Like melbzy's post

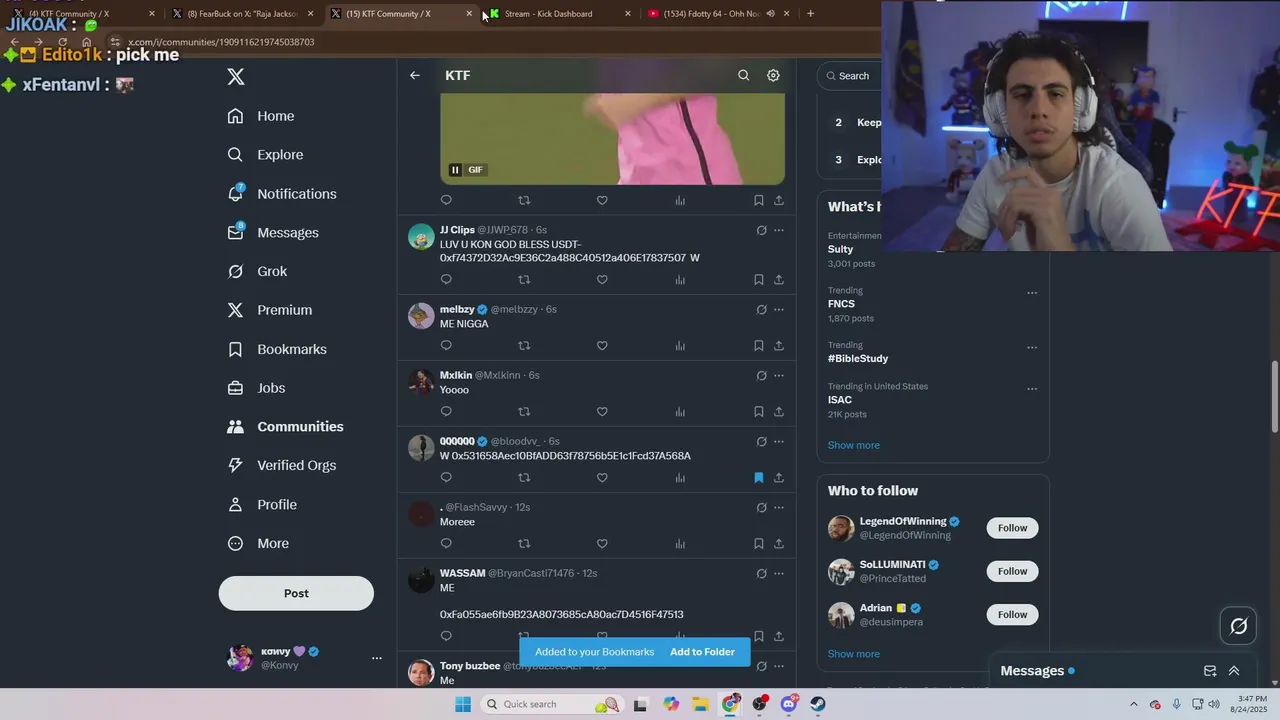[x=602, y=346]
